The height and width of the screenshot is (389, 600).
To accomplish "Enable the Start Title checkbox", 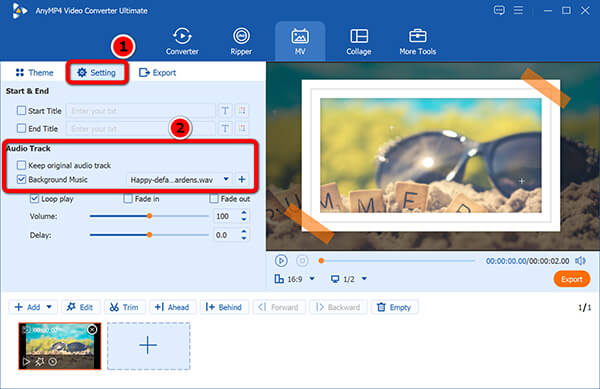I will pos(21,111).
